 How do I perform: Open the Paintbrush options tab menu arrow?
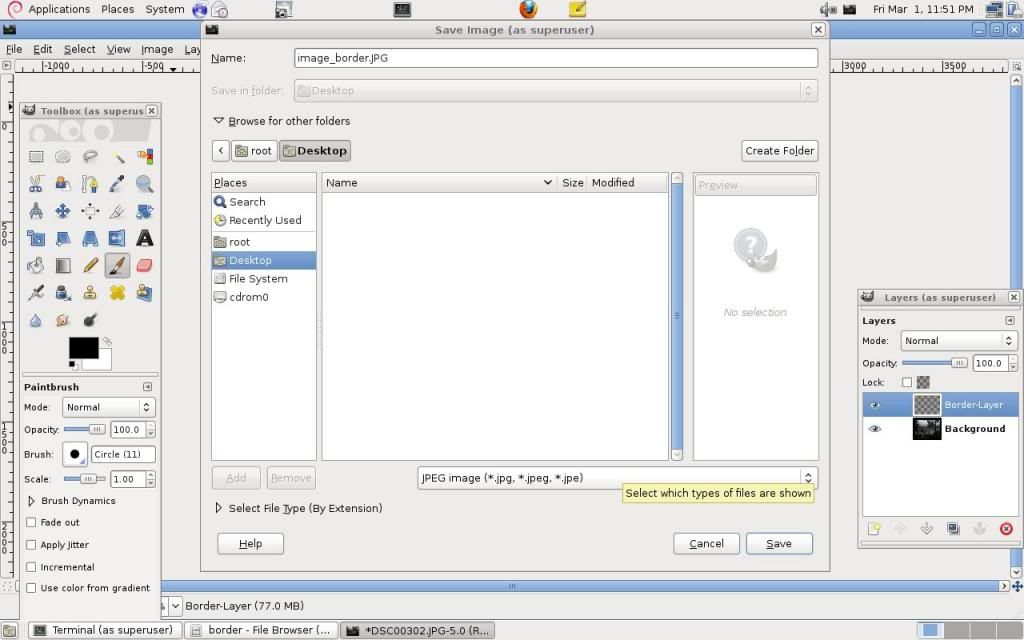(148, 387)
